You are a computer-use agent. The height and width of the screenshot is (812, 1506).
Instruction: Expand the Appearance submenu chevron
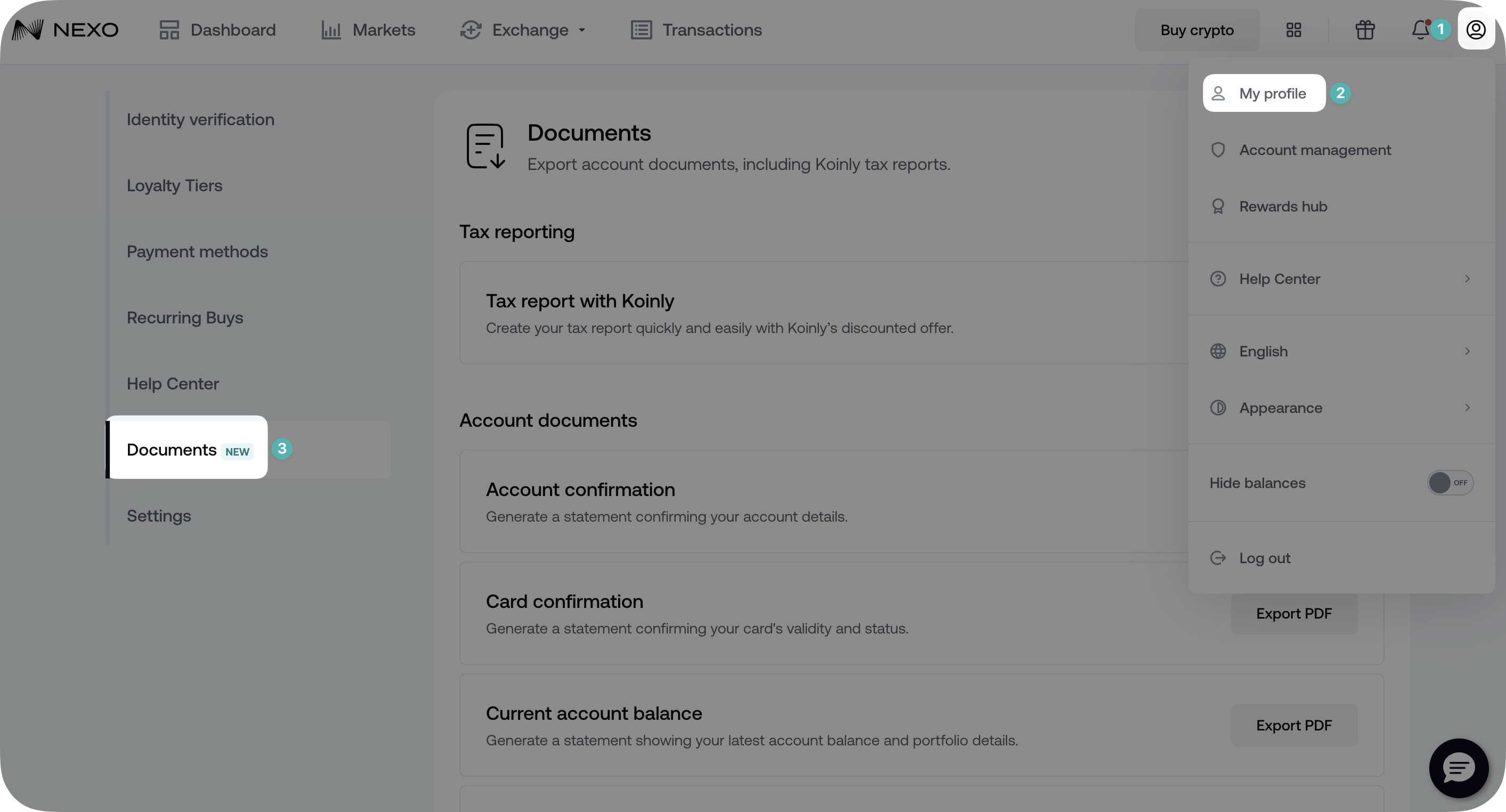coord(1468,408)
